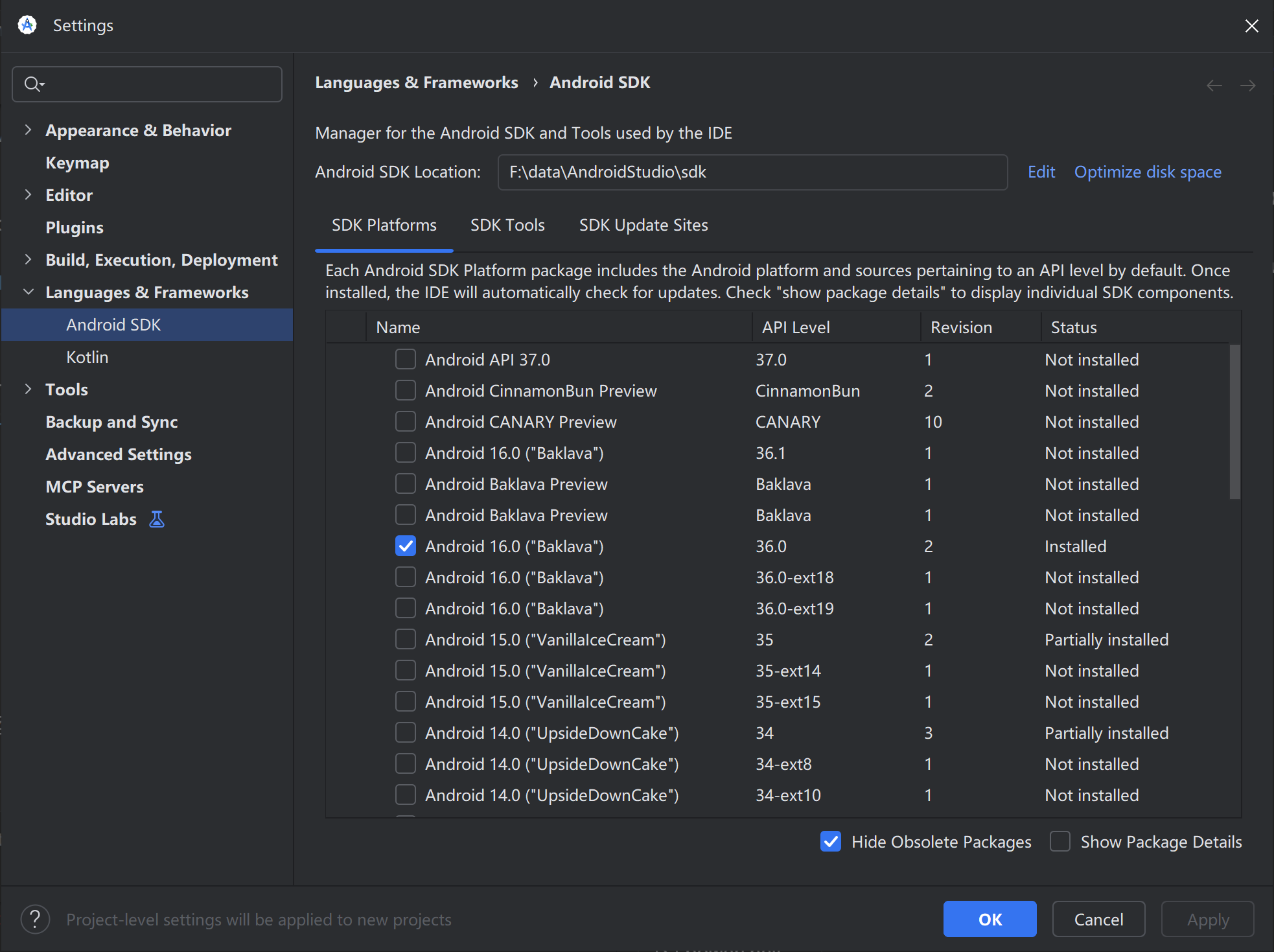Click the Android SDK Location path field
Viewport: 1274px width, 952px height.
point(752,172)
